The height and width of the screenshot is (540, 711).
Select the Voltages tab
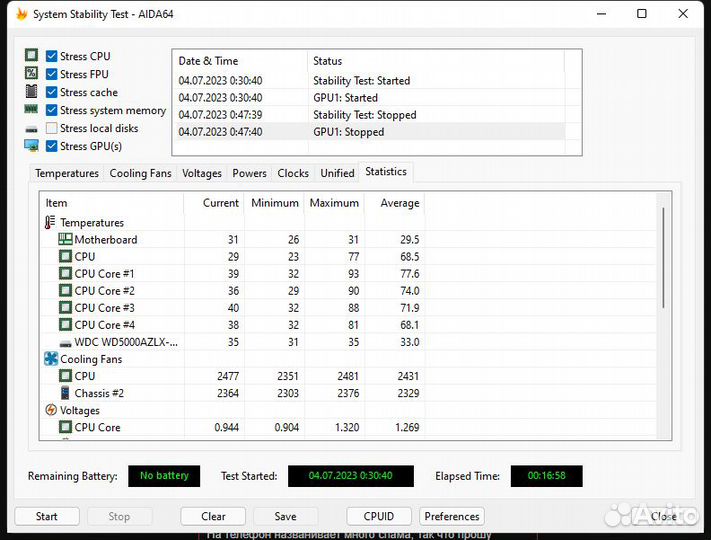pyautogui.click(x=202, y=173)
